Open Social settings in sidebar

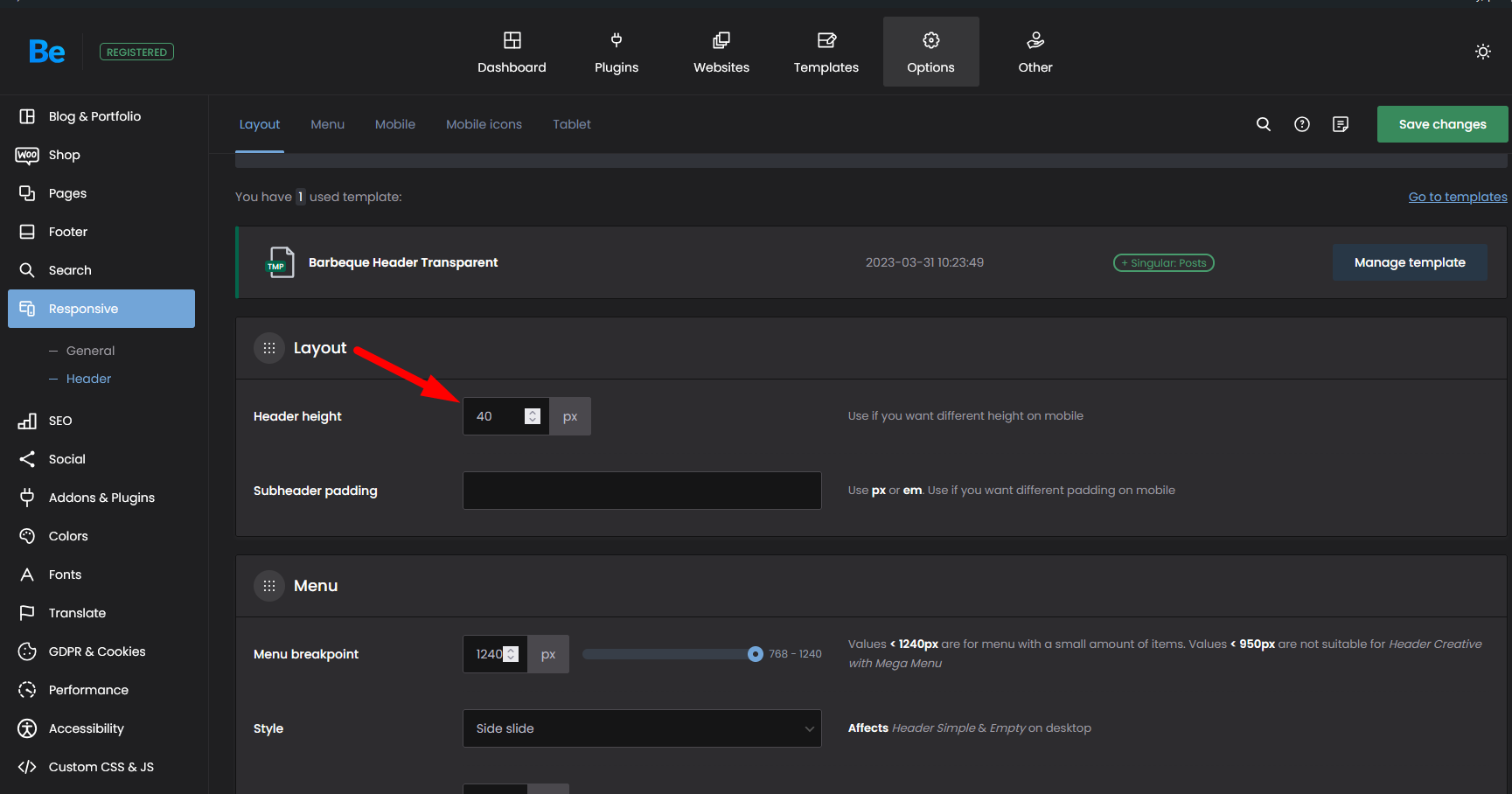coord(101,459)
